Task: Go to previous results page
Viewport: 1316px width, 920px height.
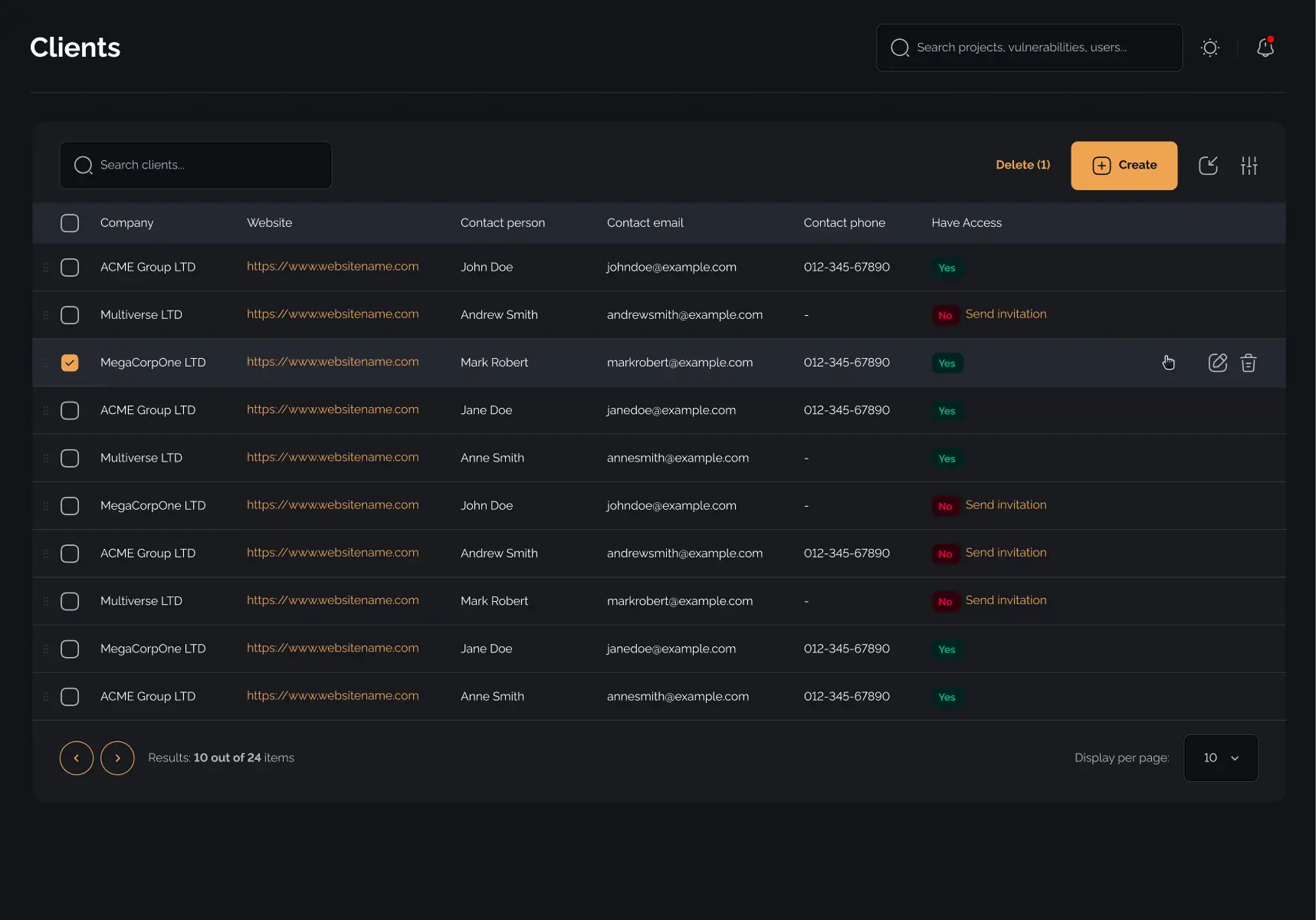Action: pos(77,758)
